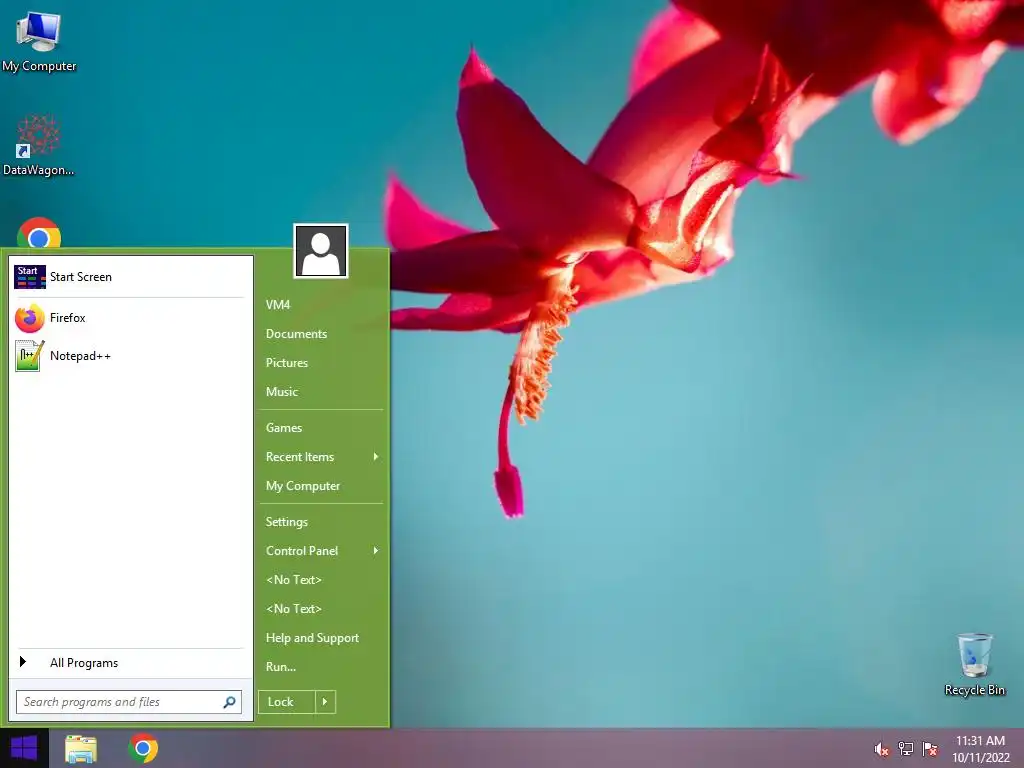Image resolution: width=1024 pixels, height=768 pixels.
Task: Click the Lock button
Action: tap(287, 702)
